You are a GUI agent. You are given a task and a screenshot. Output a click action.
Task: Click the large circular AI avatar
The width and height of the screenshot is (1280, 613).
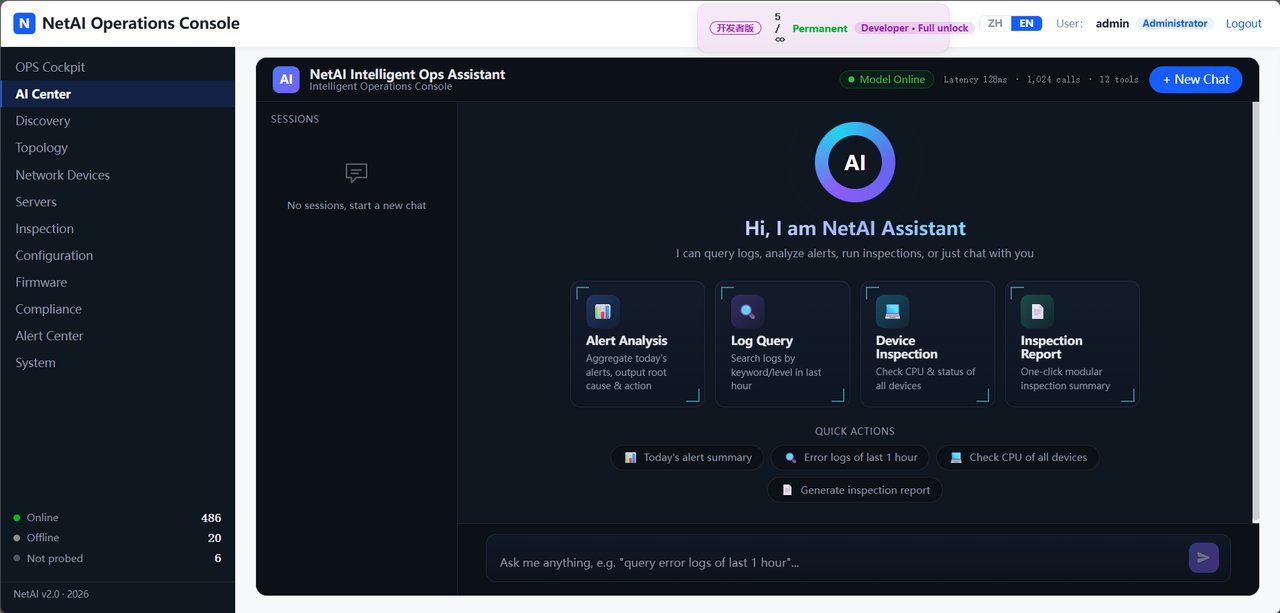(x=855, y=162)
